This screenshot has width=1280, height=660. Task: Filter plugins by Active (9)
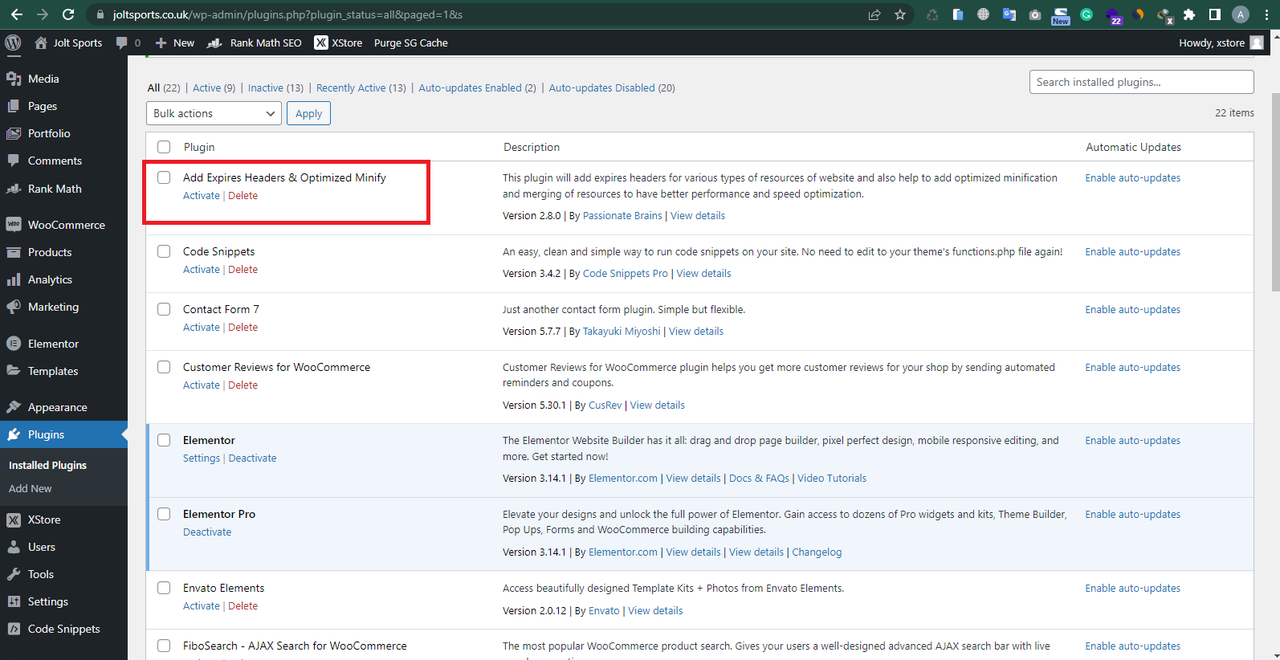[x=214, y=88]
